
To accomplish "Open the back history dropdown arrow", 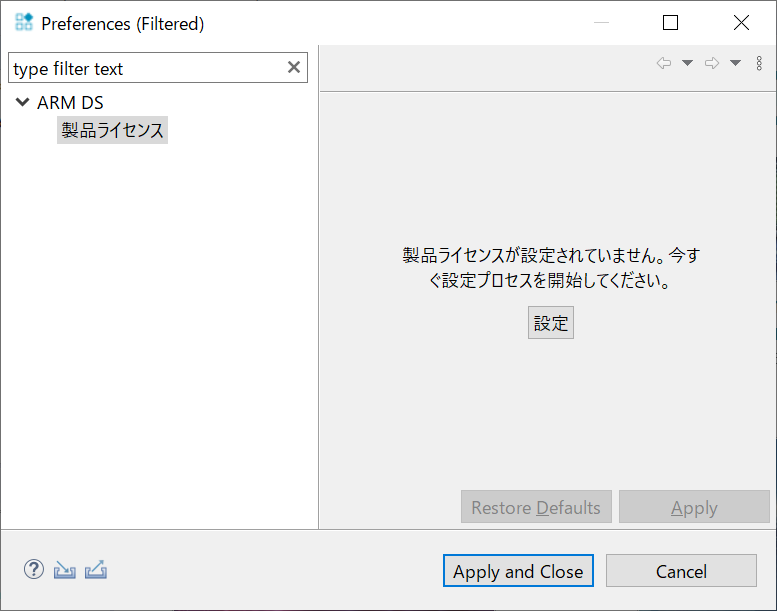I will [687, 63].
